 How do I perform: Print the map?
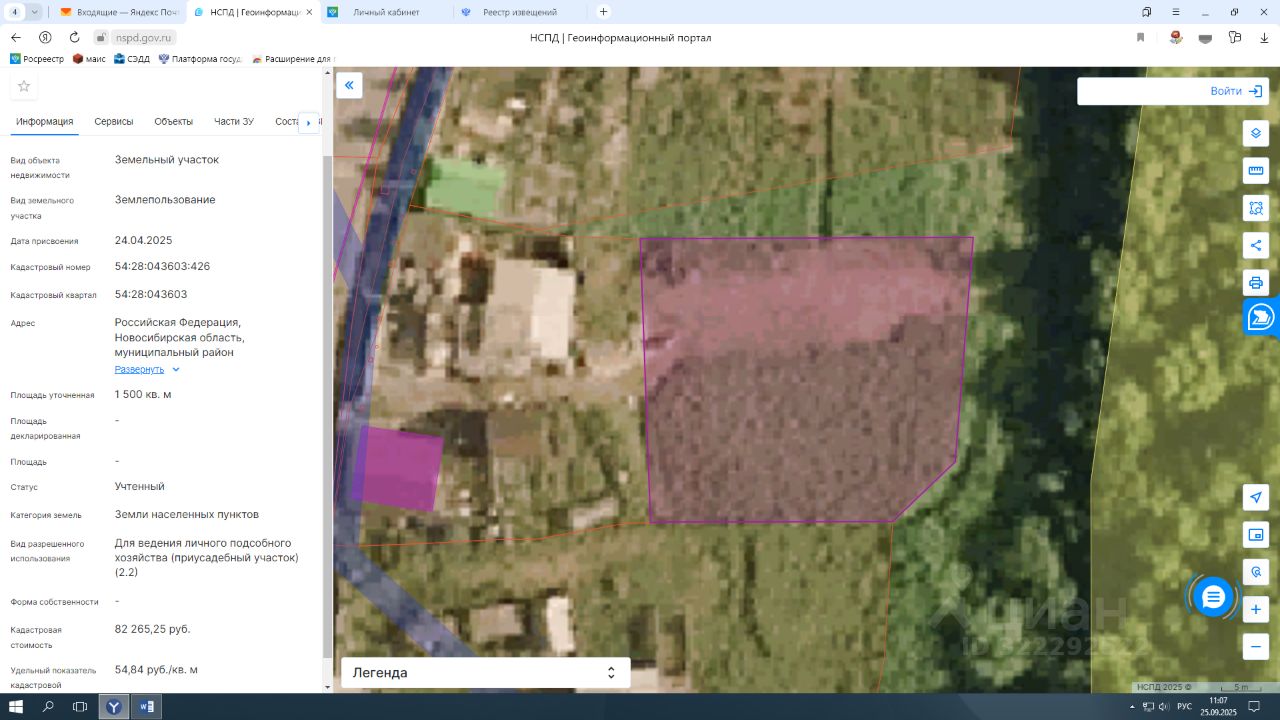[x=1256, y=282]
